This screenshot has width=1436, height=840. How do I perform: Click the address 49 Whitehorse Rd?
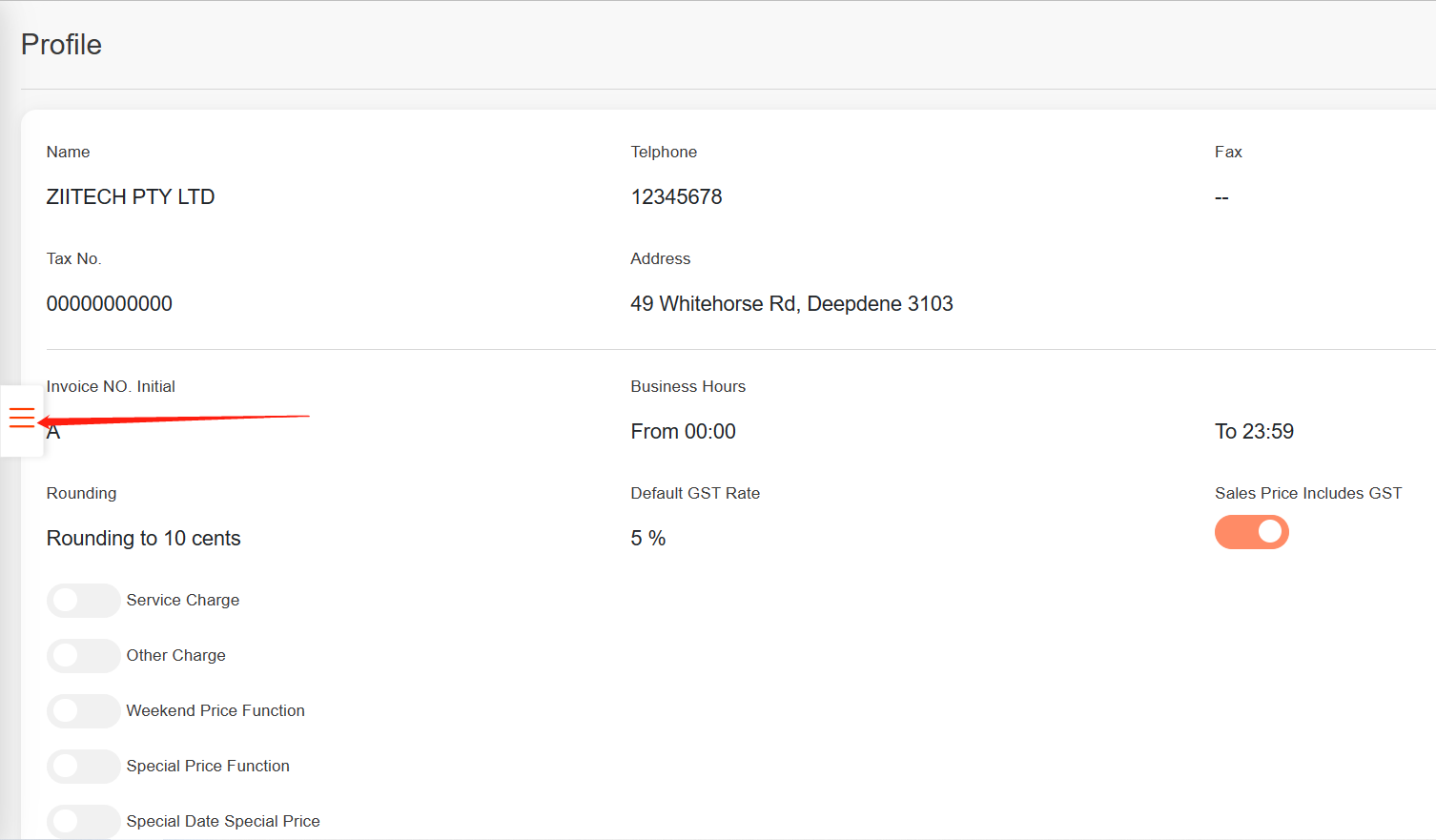point(791,304)
